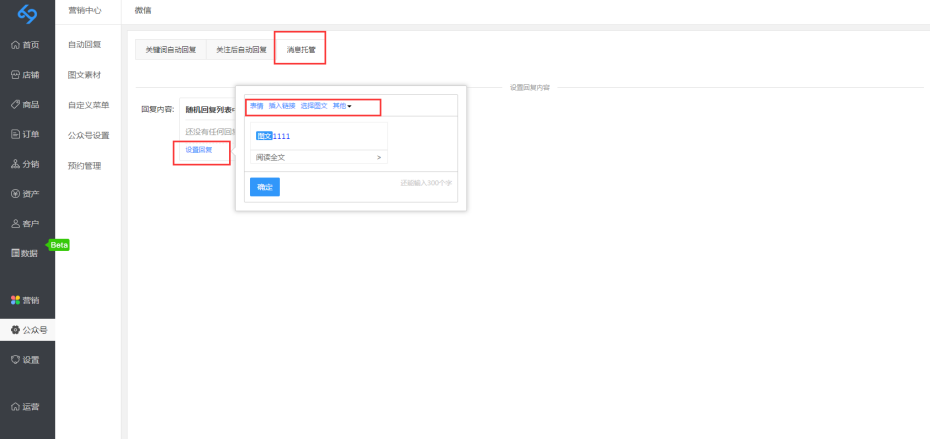Open 自定义菜单 in the submenu
This screenshot has width=930, height=439.
coord(89,105)
